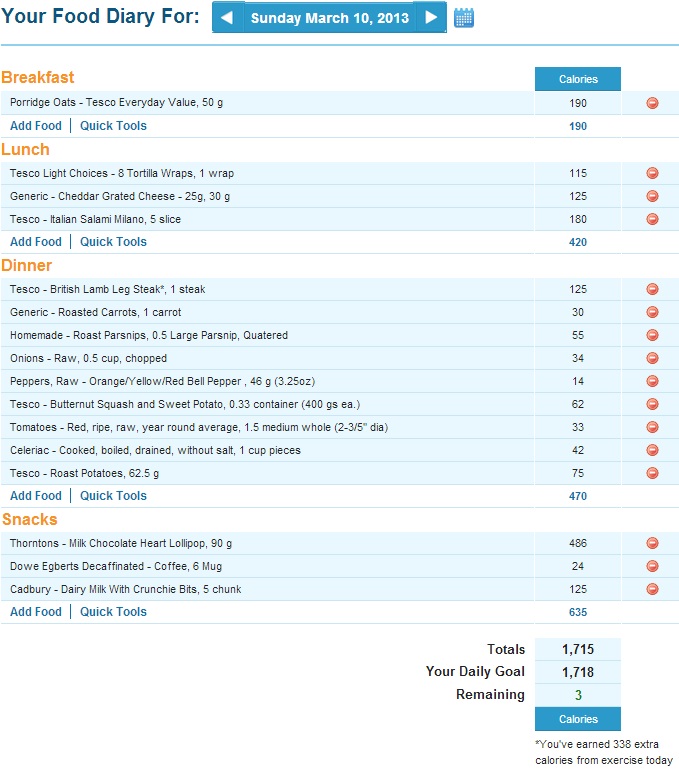Edit Cheddar Grated Cheese entry

[x=120, y=196]
